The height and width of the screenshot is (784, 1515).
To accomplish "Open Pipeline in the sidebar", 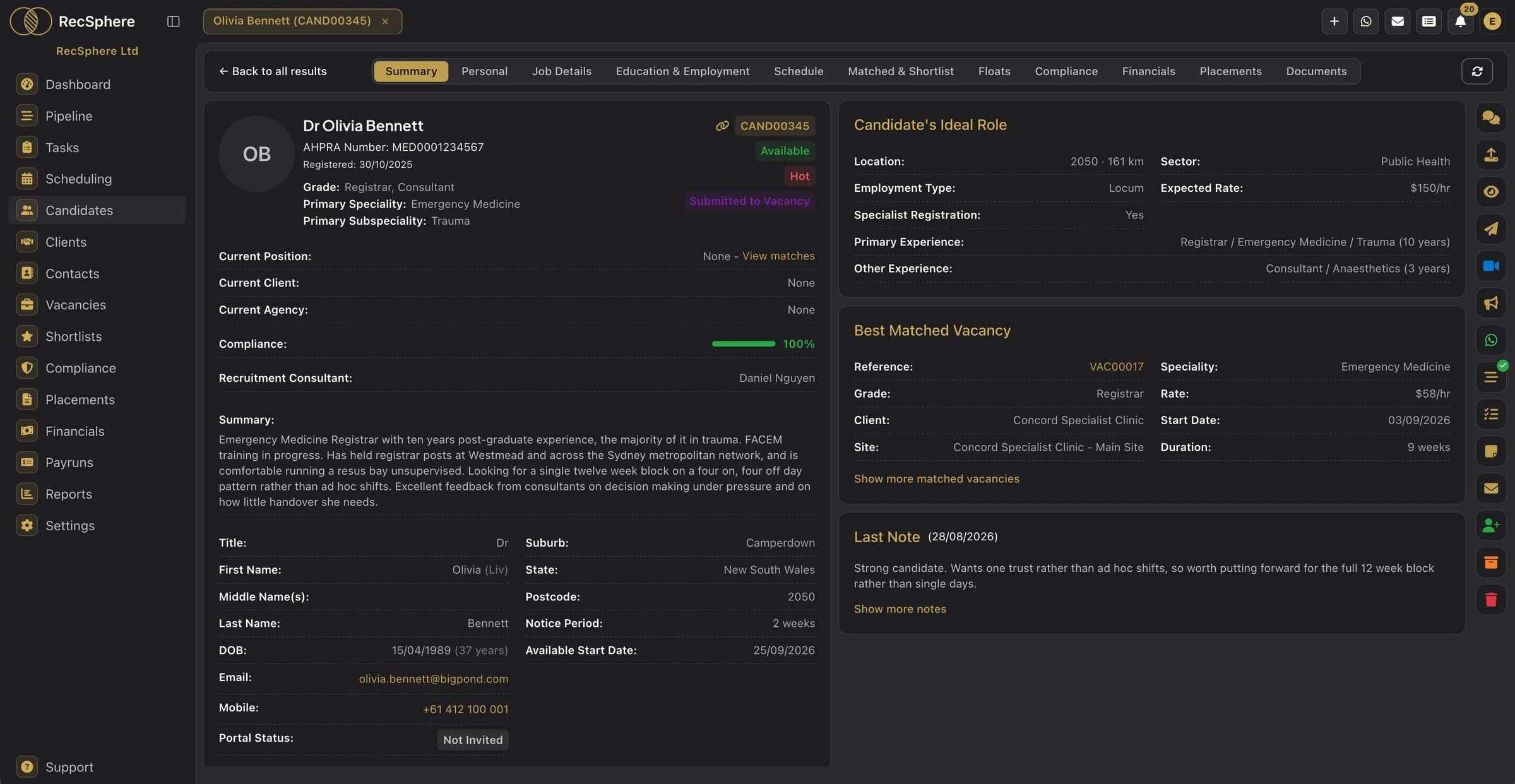I will pos(97,116).
